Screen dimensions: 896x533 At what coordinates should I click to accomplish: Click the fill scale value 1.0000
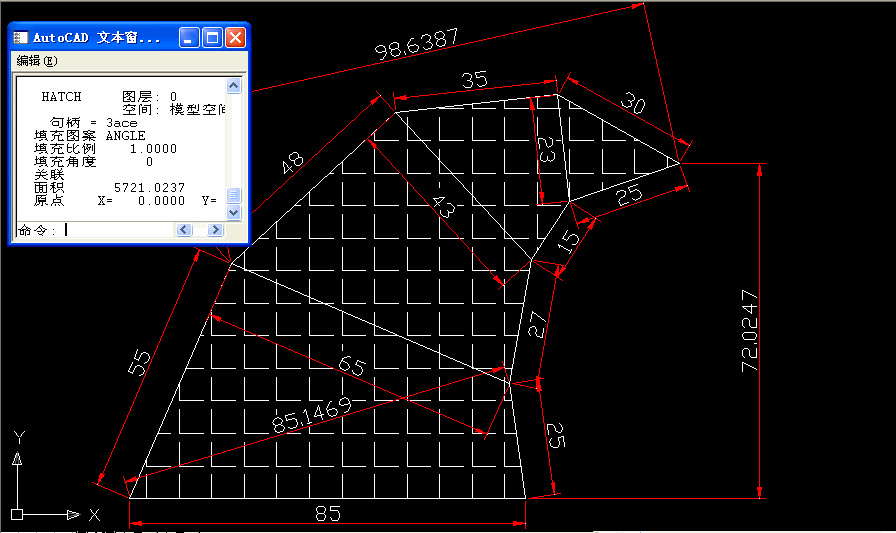point(153,149)
